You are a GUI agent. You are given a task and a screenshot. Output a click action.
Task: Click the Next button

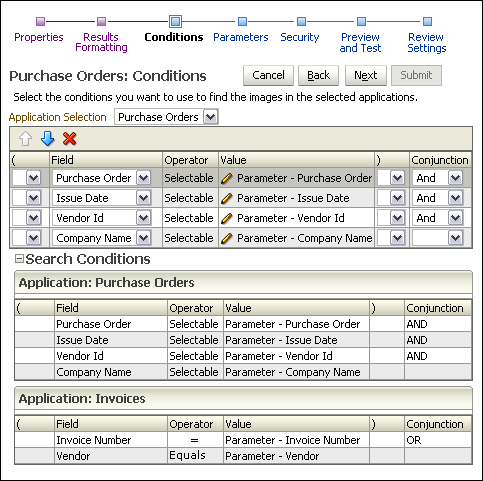[366, 75]
